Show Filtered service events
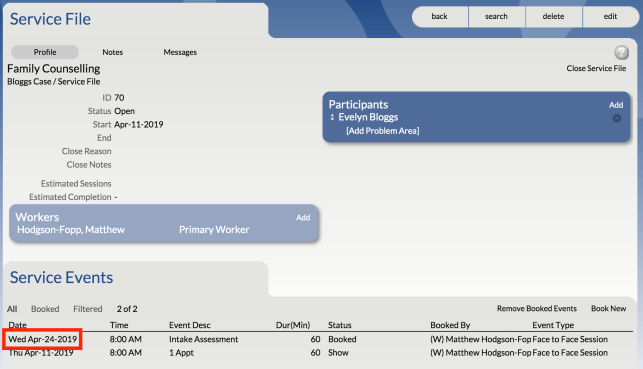 tap(88, 309)
